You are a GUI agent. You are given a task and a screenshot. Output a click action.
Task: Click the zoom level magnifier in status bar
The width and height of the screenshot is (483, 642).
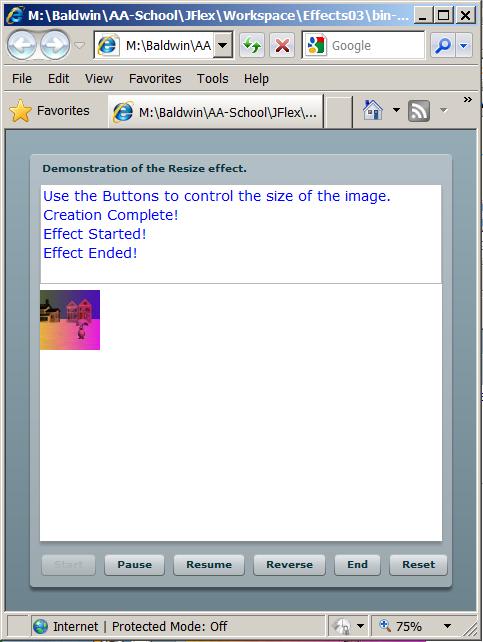(x=385, y=625)
